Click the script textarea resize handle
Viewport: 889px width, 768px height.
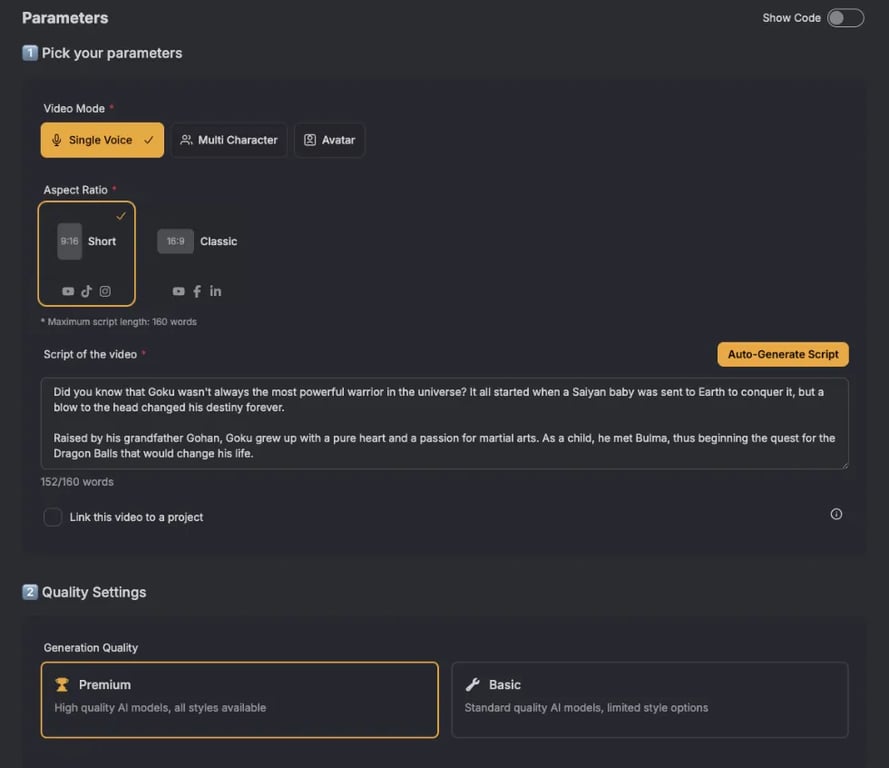pyautogui.click(x=844, y=464)
